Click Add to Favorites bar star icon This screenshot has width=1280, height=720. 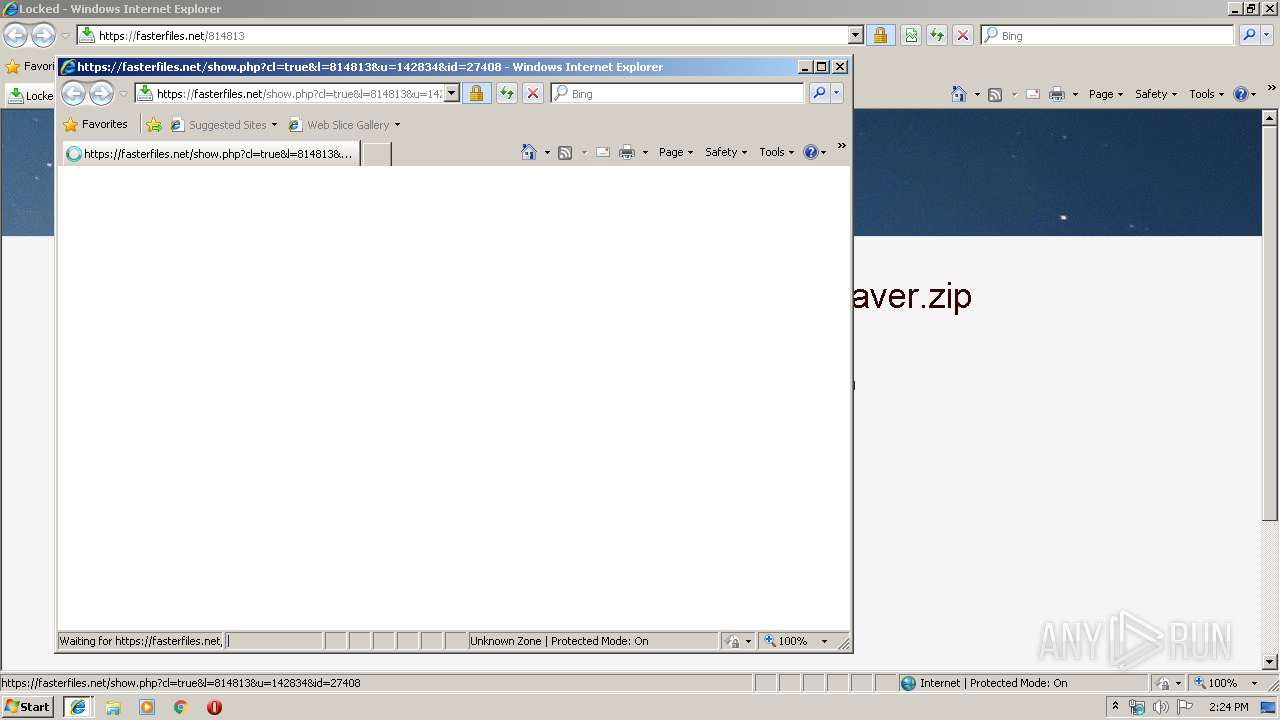coord(154,125)
